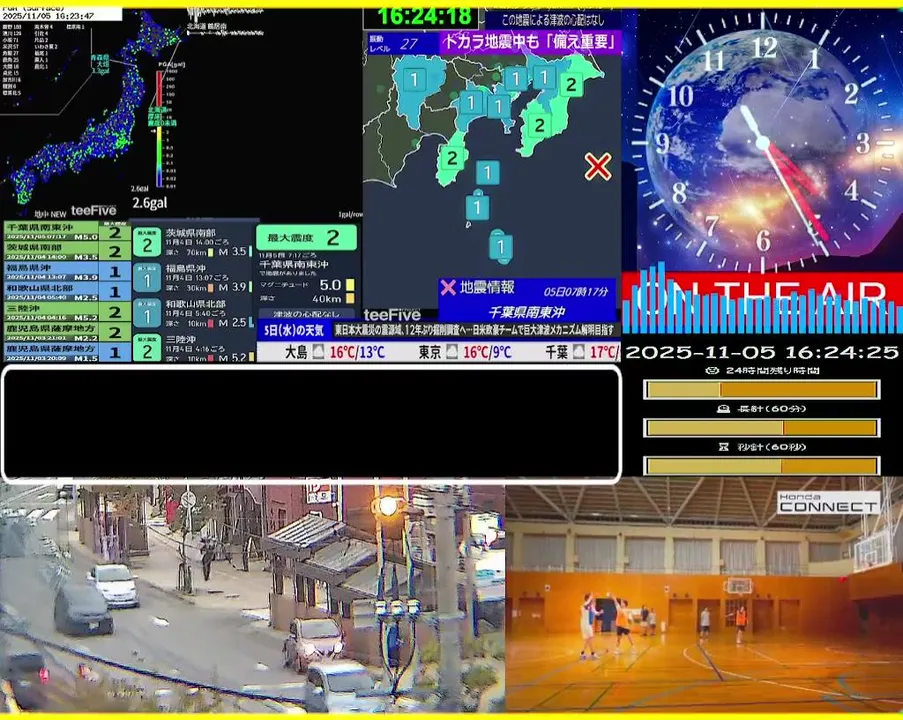
Task: Click the 2.6gal reading under the Japan map
Action: [150, 203]
